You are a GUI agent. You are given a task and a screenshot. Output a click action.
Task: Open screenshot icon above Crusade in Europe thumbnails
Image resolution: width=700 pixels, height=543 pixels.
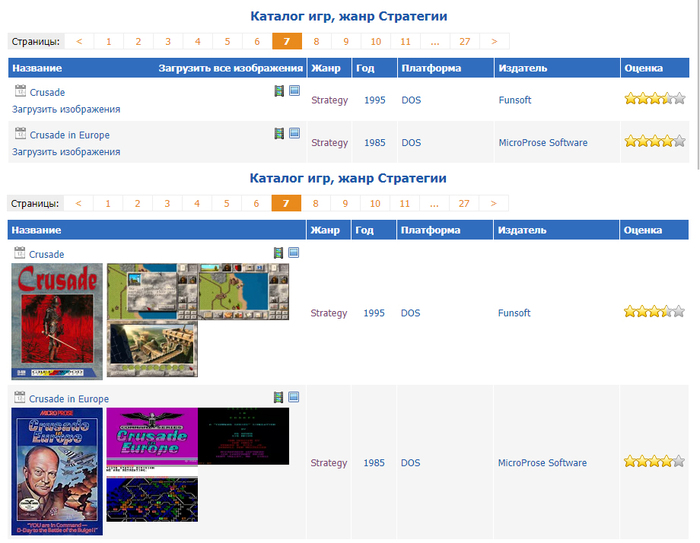point(293,397)
